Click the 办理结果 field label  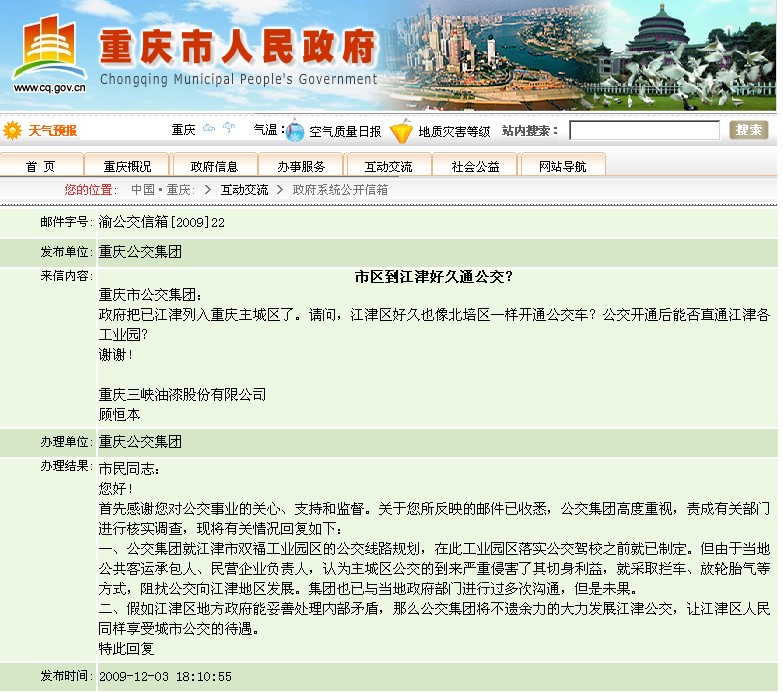point(66,466)
